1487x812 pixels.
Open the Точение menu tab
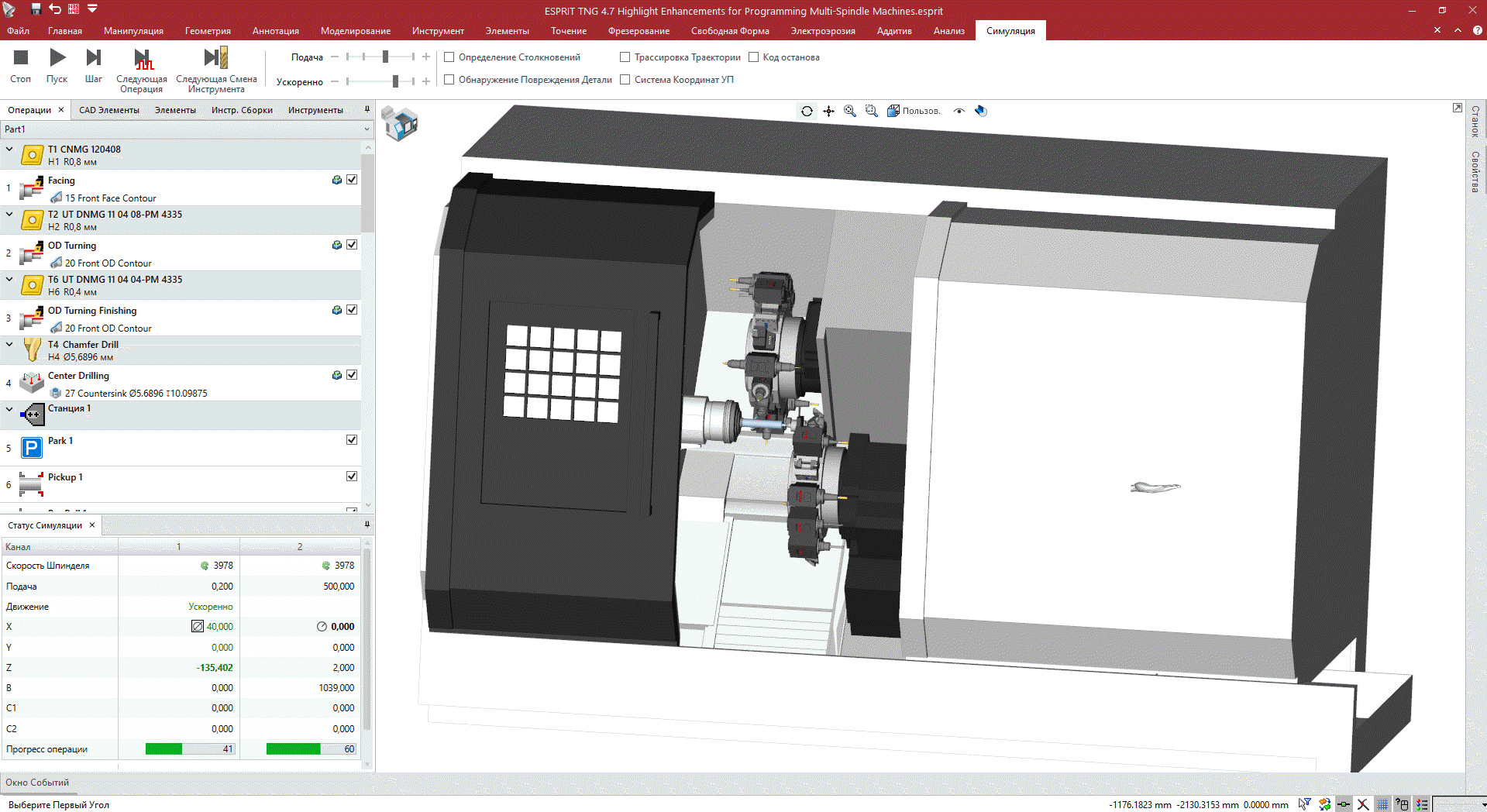(568, 31)
